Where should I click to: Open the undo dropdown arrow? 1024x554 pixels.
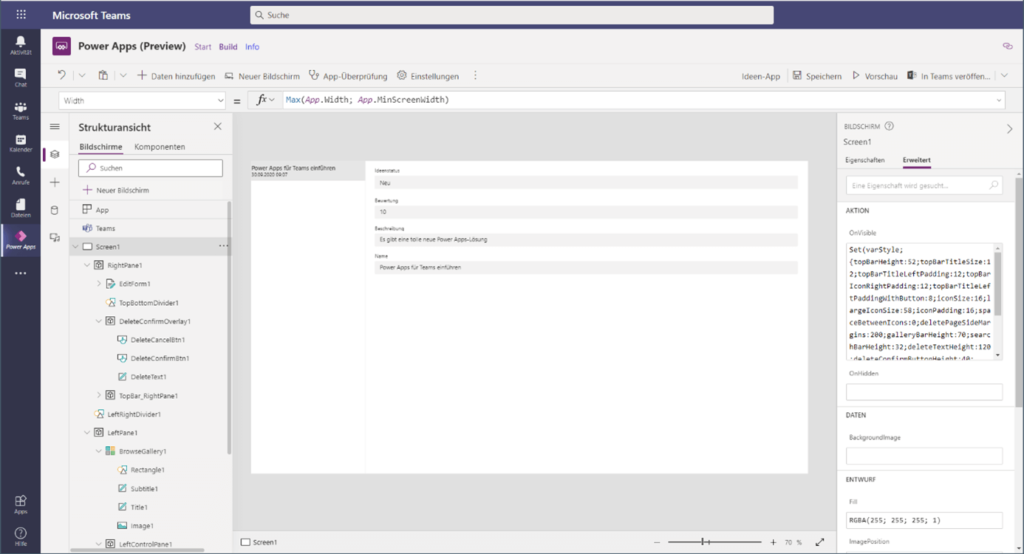click(x=82, y=75)
